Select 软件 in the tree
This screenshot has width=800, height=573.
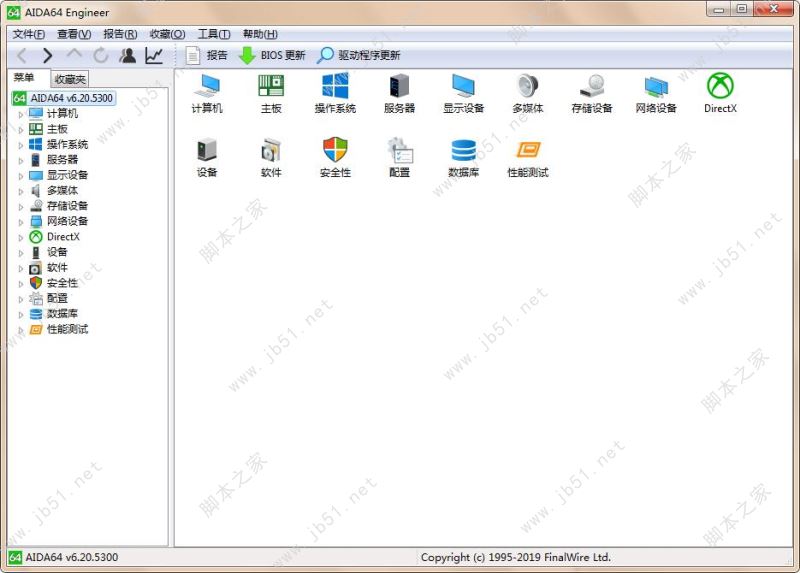point(57,267)
